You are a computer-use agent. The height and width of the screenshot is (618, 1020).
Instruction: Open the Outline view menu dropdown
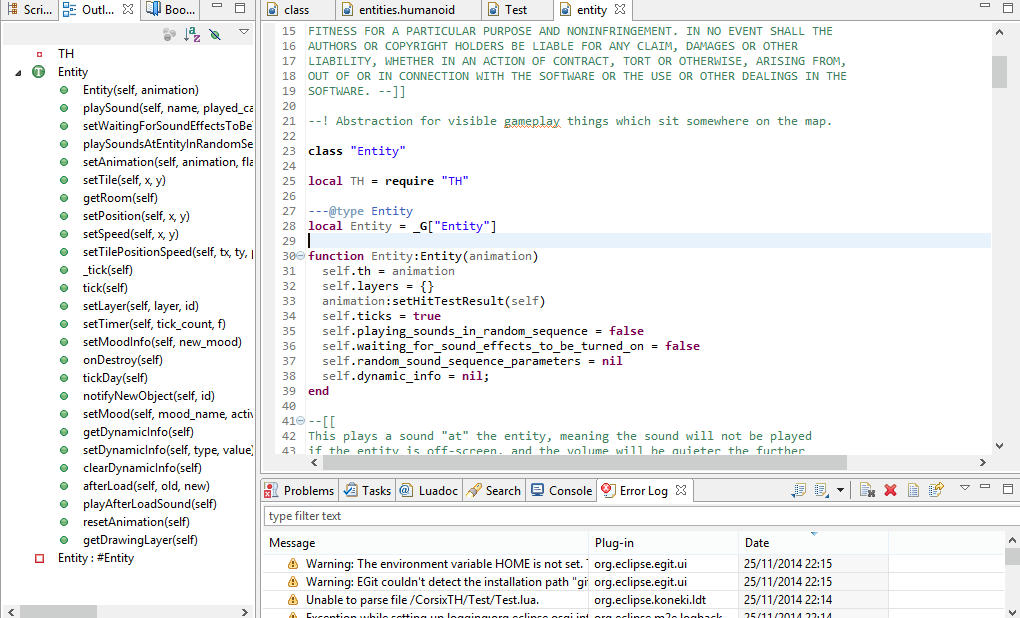tap(242, 33)
